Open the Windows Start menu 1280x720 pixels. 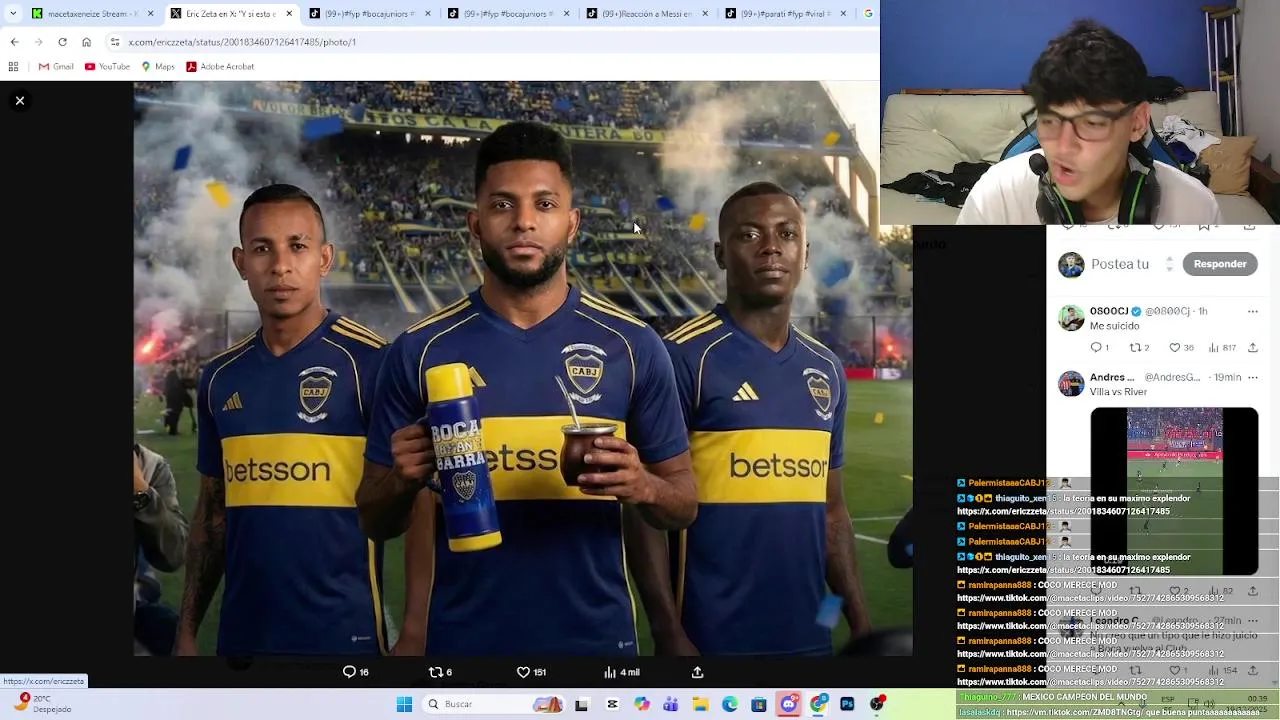point(404,704)
